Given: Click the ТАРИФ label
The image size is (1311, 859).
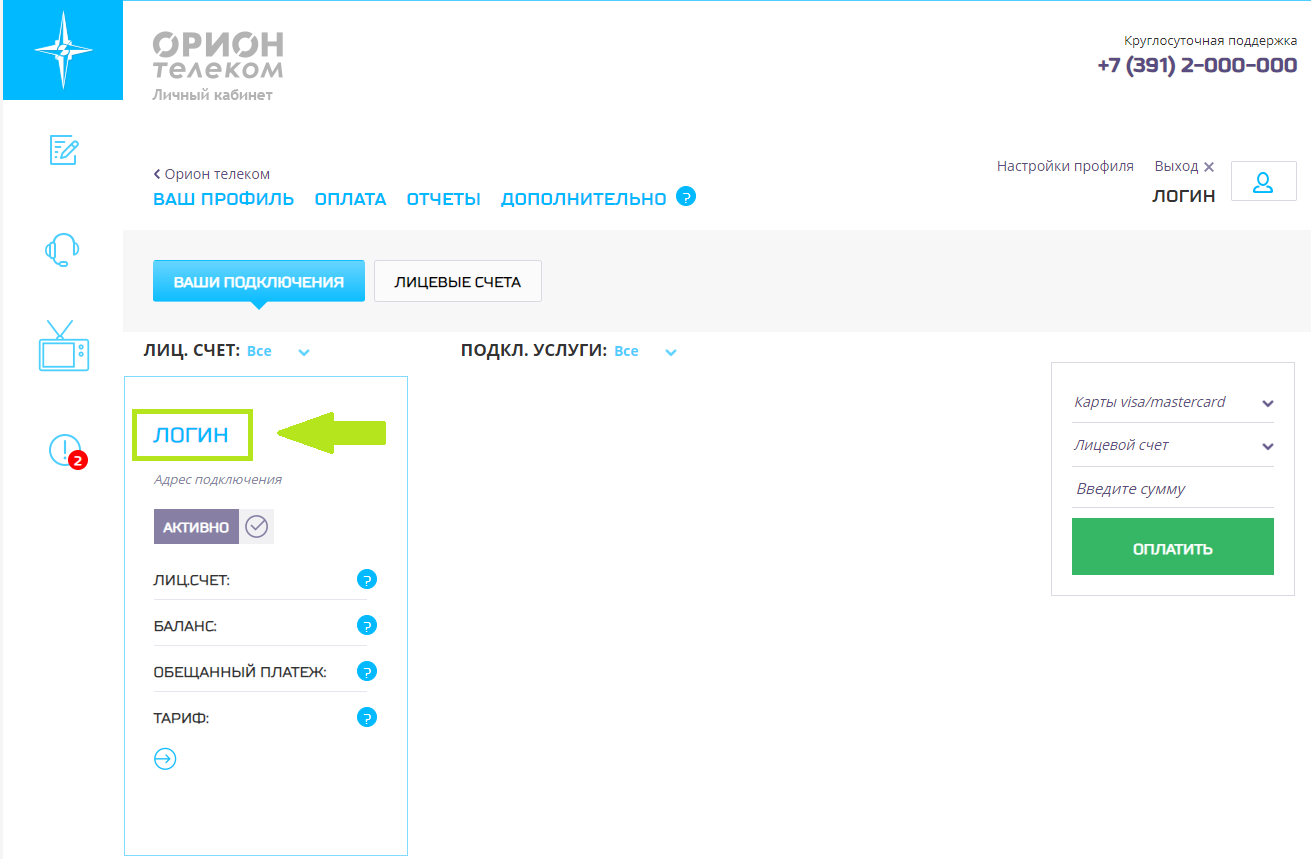Looking at the screenshot, I should point(181,718).
